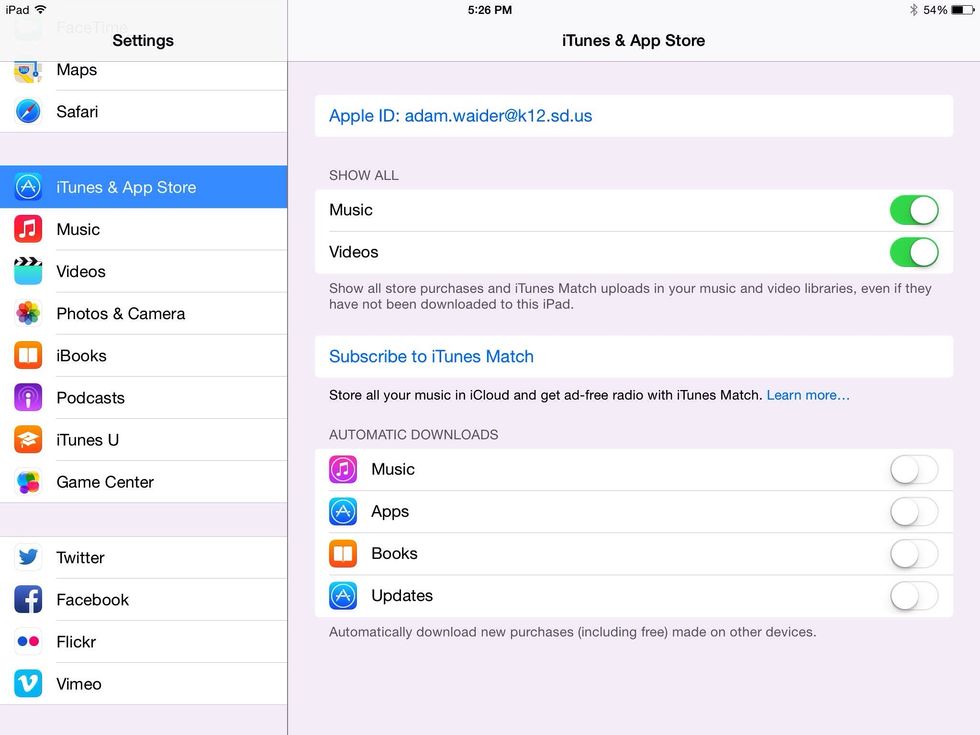Select iTunes & App Store settings row

[144, 187]
